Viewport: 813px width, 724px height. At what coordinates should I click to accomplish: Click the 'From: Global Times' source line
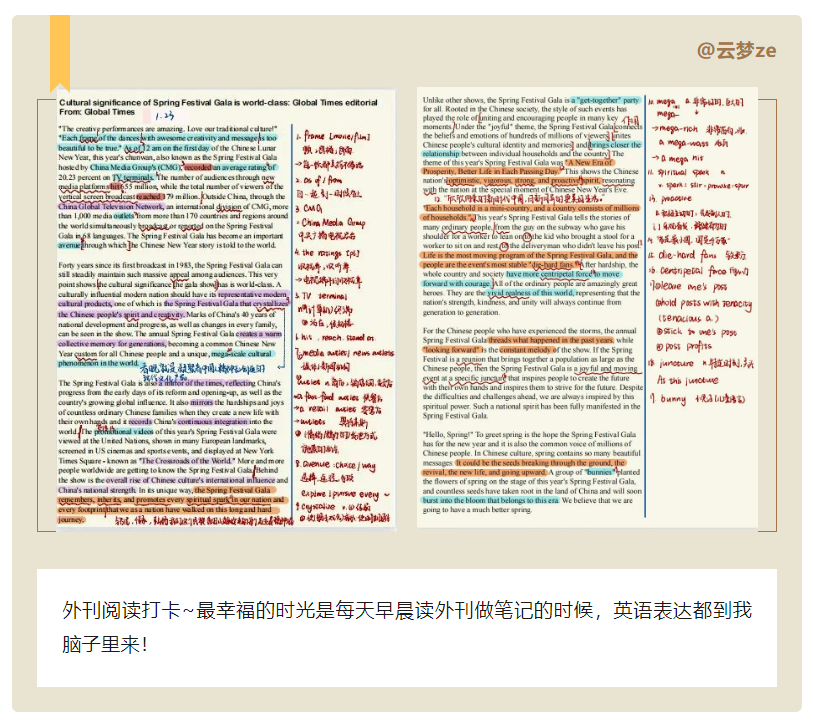[x=98, y=113]
